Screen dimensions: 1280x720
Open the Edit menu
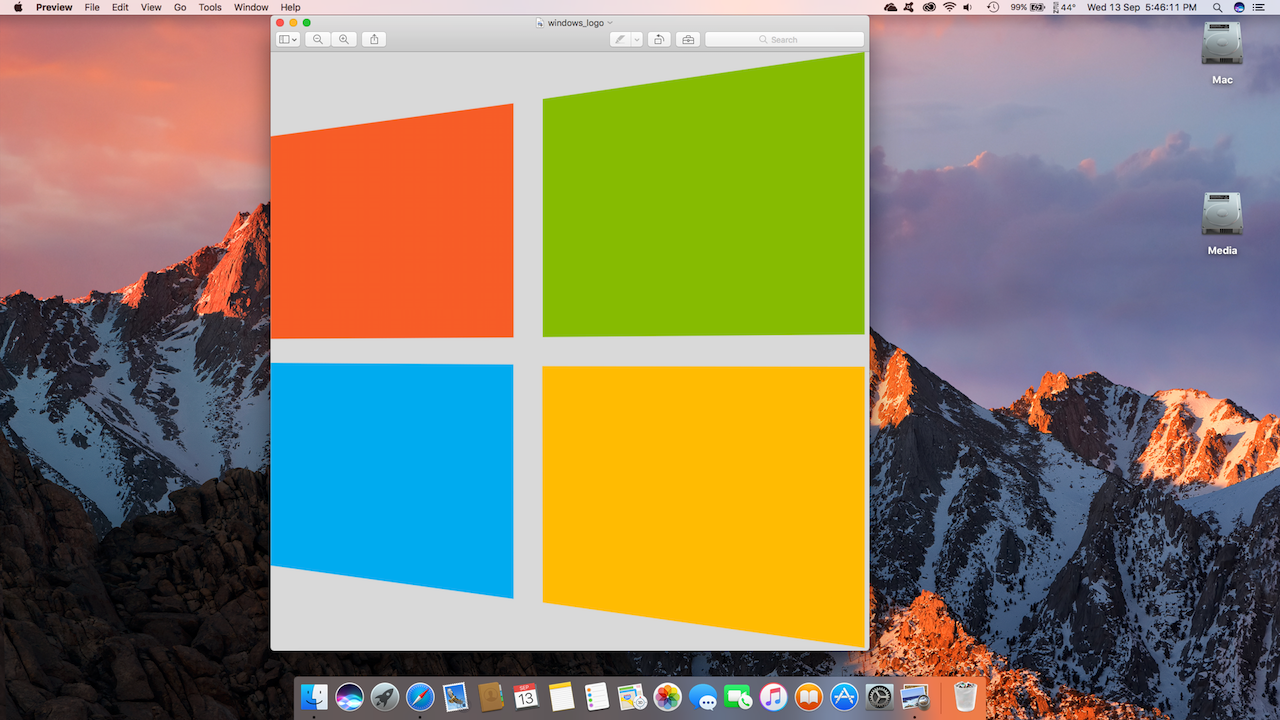[120, 7]
